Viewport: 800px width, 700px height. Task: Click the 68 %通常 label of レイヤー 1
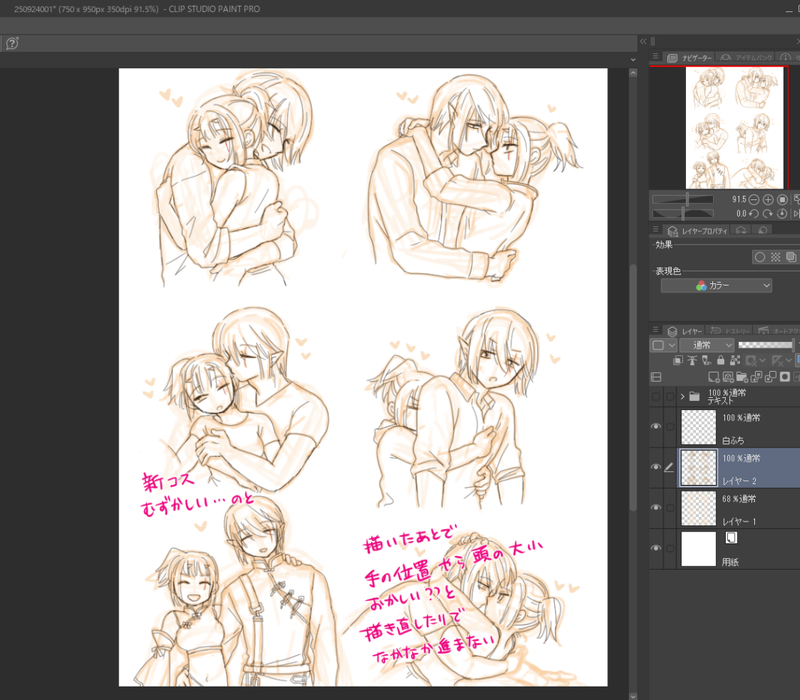tap(739, 498)
